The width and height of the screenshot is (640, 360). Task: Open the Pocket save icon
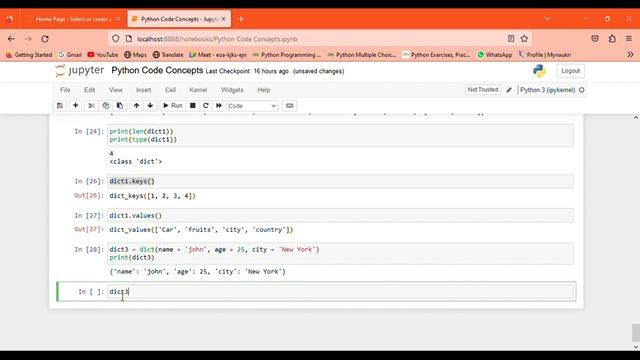click(x=595, y=39)
